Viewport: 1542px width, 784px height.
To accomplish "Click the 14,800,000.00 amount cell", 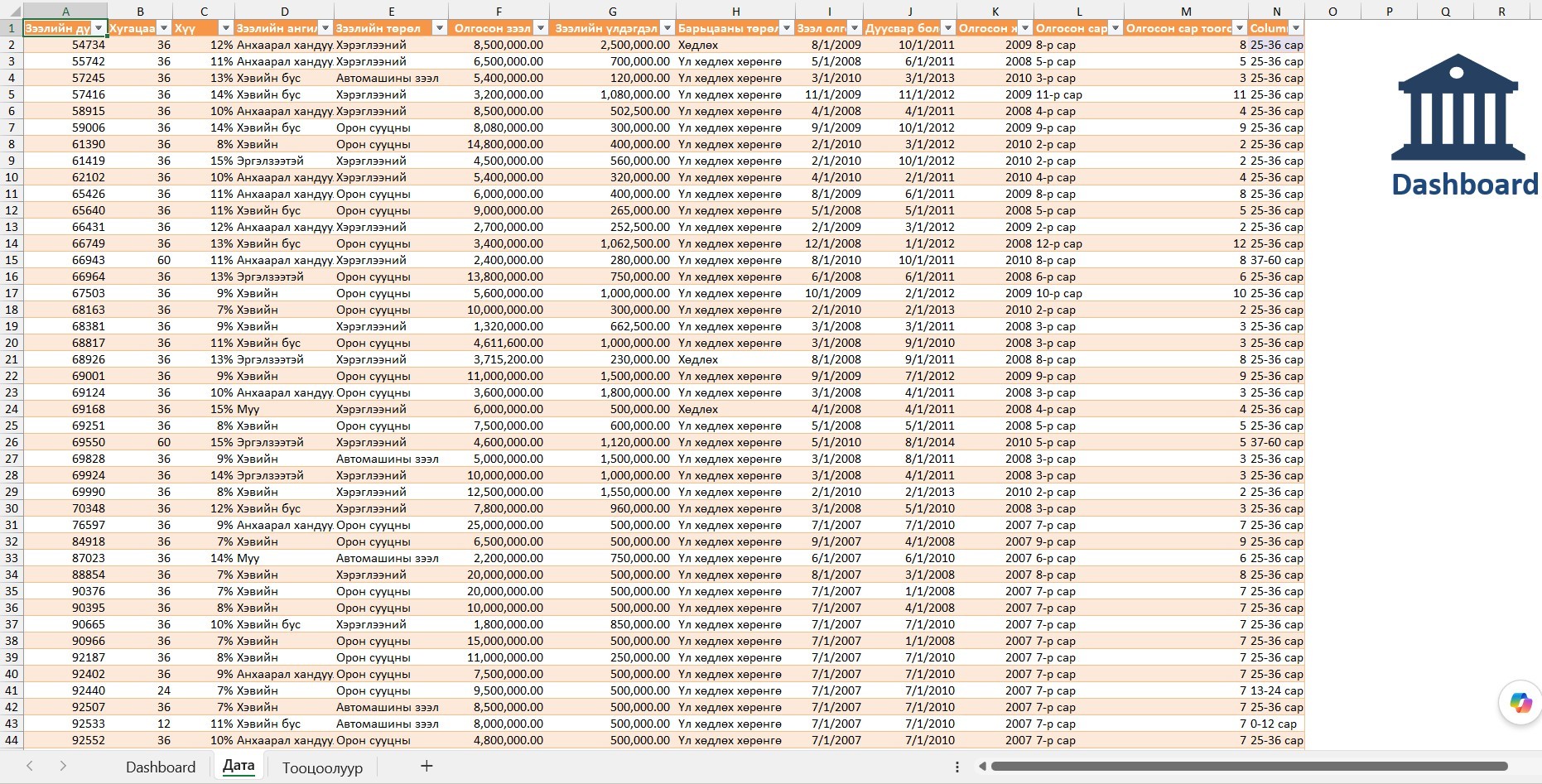I will pyautogui.click(x=499, y=144).
